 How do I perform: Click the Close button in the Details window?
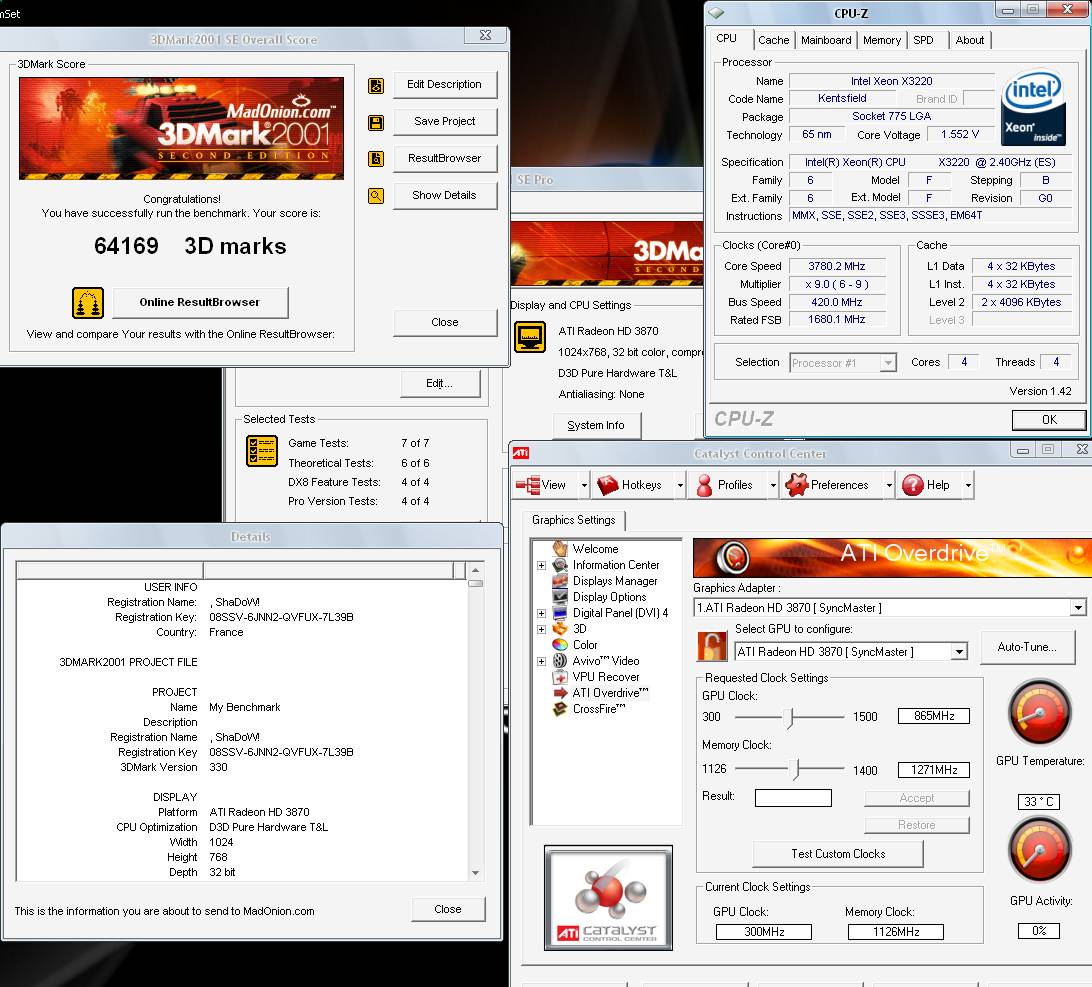[x=448, y=910]
